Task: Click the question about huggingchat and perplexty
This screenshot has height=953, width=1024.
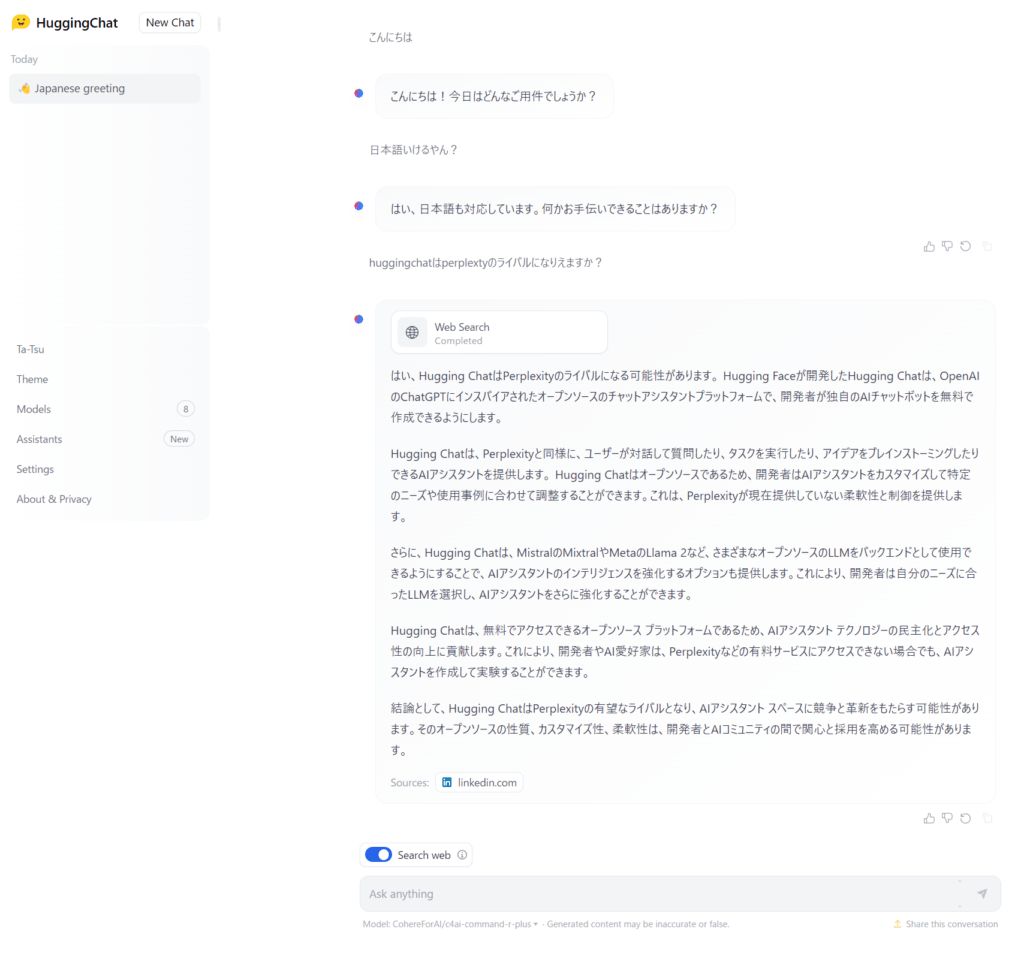Action: click(x=485, y=263)
